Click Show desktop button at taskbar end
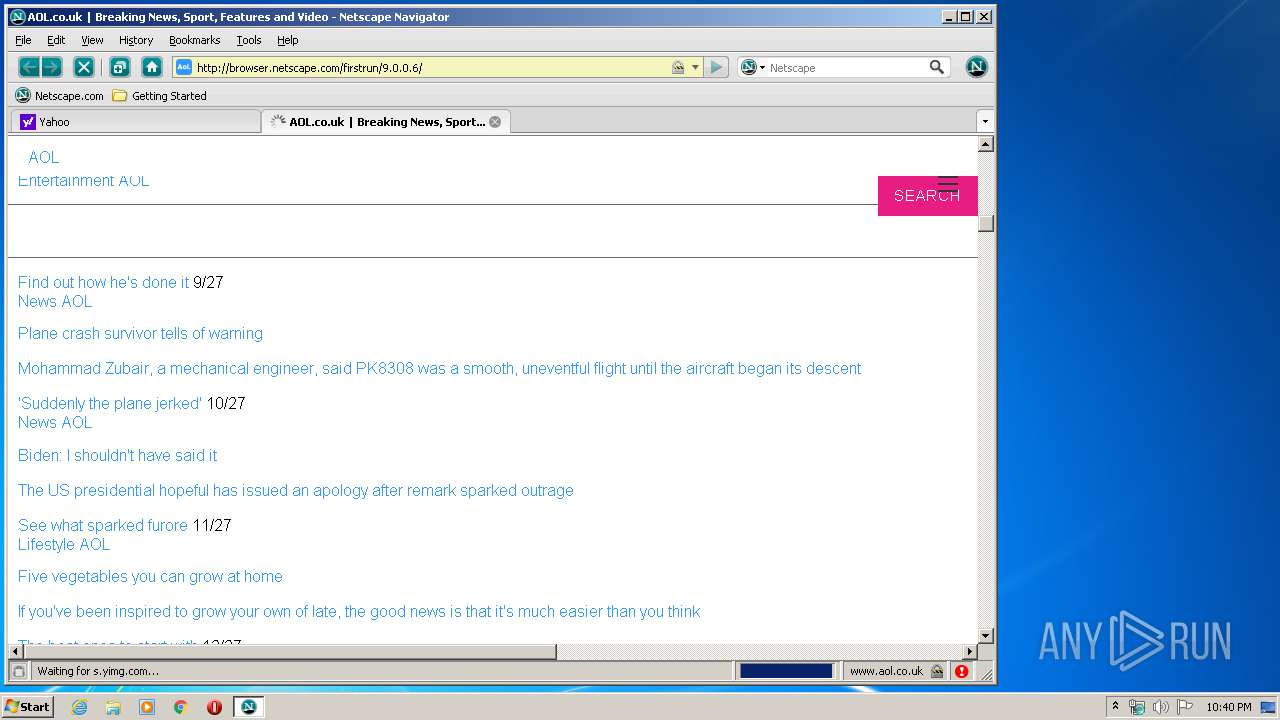 tap(1270, 707)
